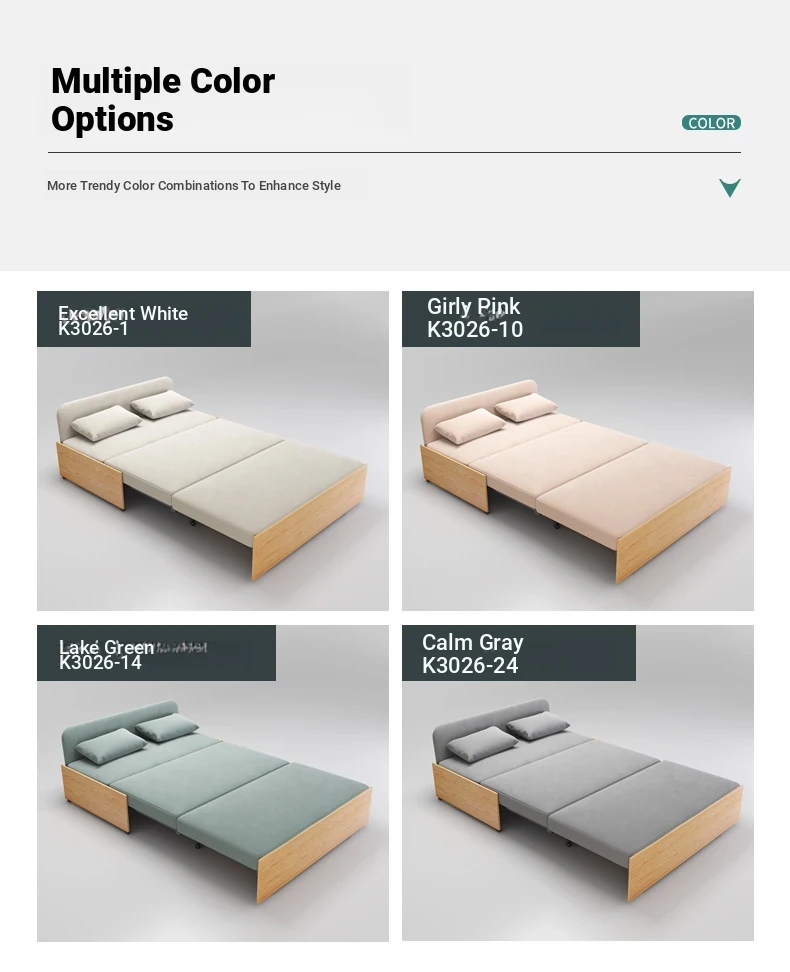This screenshot has width=790, height=972.
Task: Open the pink sofa bed image
Action: click(x=578, y=451)
